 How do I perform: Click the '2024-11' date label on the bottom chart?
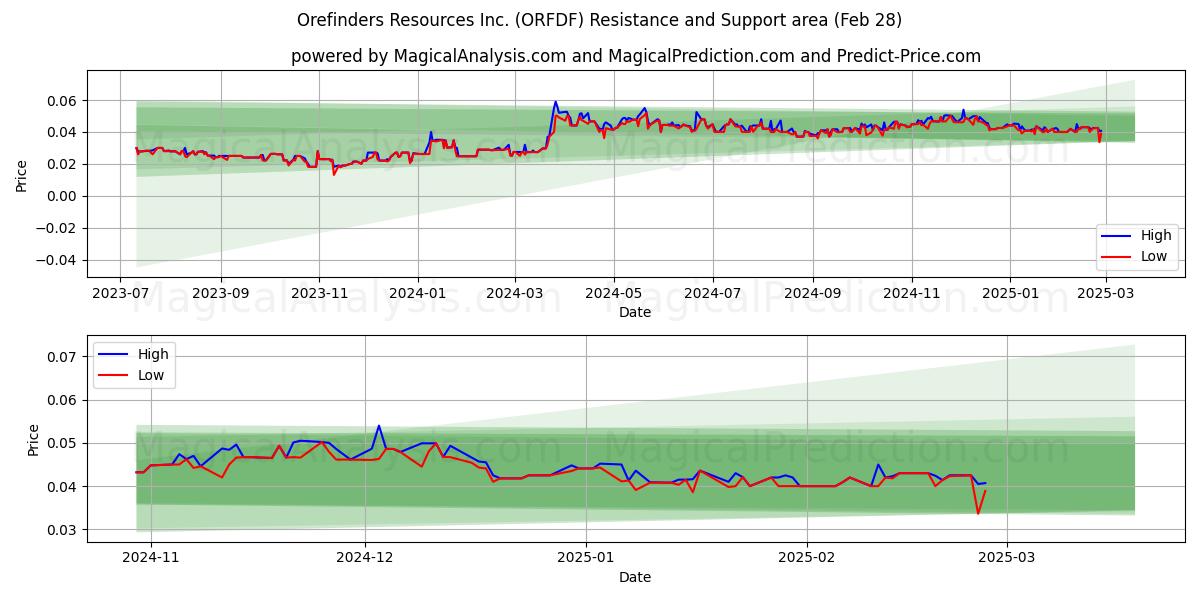click(x=152, y=559)
